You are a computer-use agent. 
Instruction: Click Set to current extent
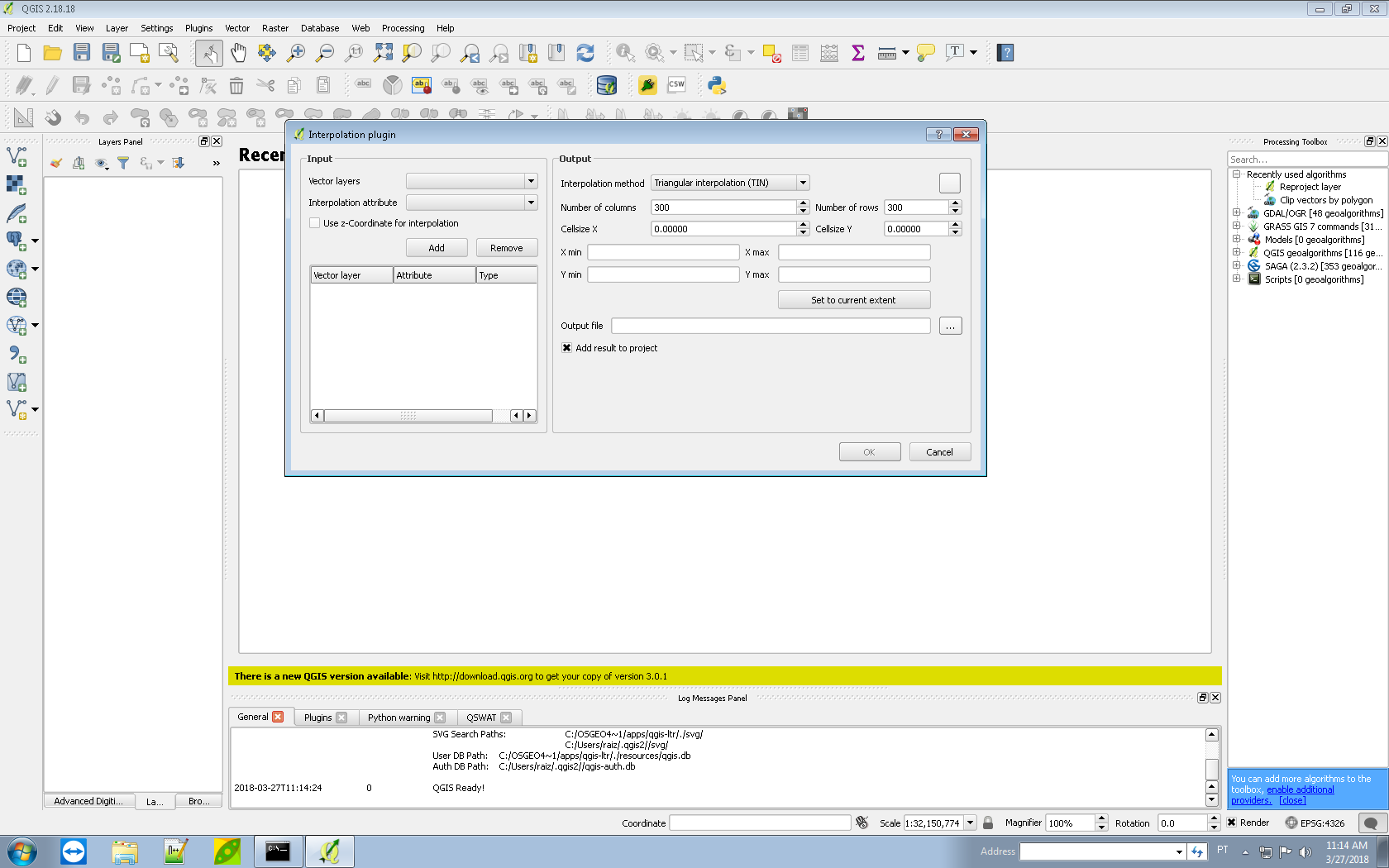tap(854, 300)
